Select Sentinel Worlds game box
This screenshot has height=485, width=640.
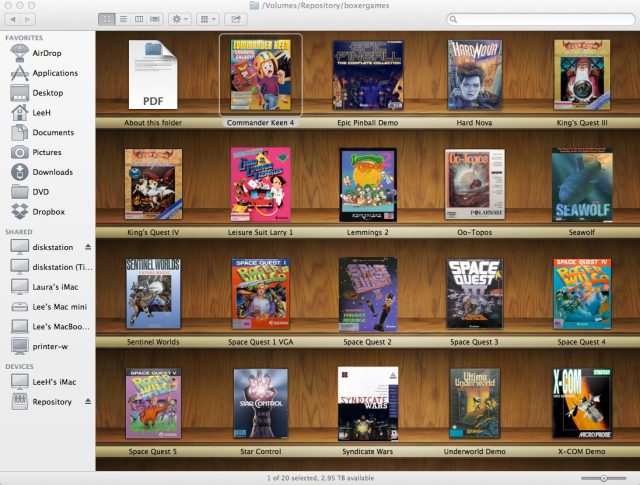pos(153,294)
